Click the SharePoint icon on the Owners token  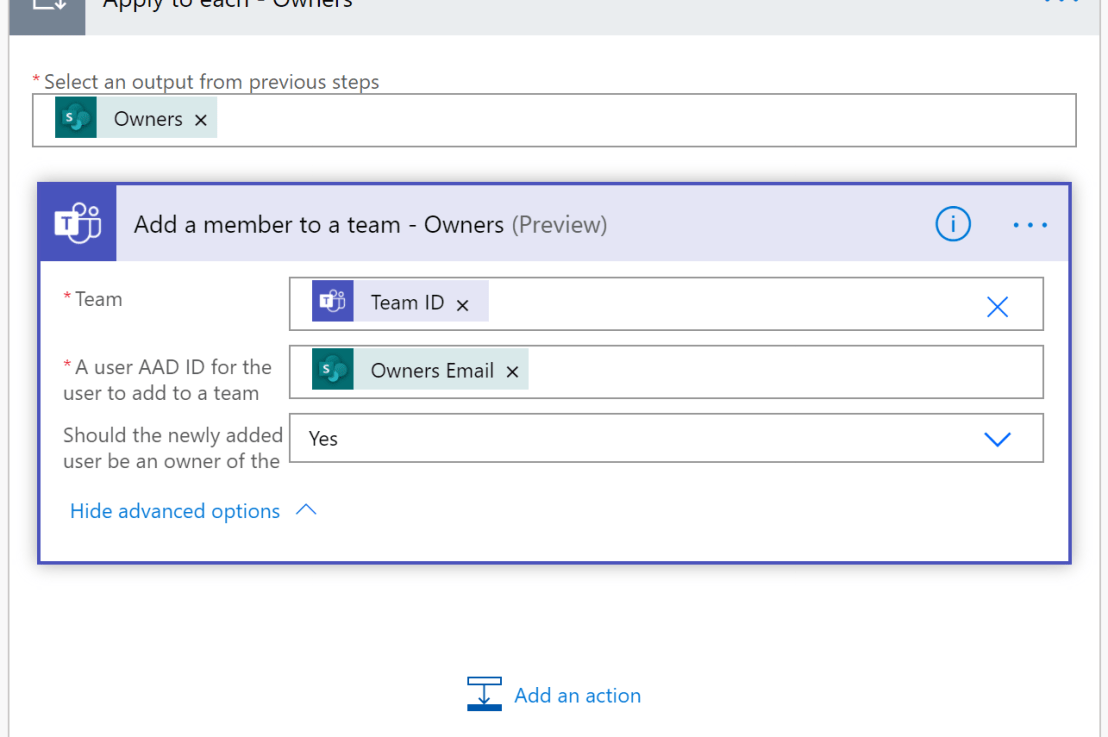[x=75, y=118]
